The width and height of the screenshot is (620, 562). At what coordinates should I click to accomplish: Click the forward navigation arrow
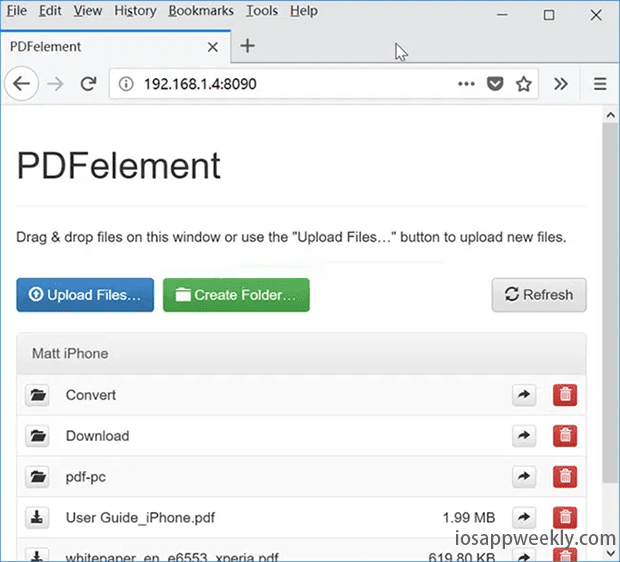55,84
